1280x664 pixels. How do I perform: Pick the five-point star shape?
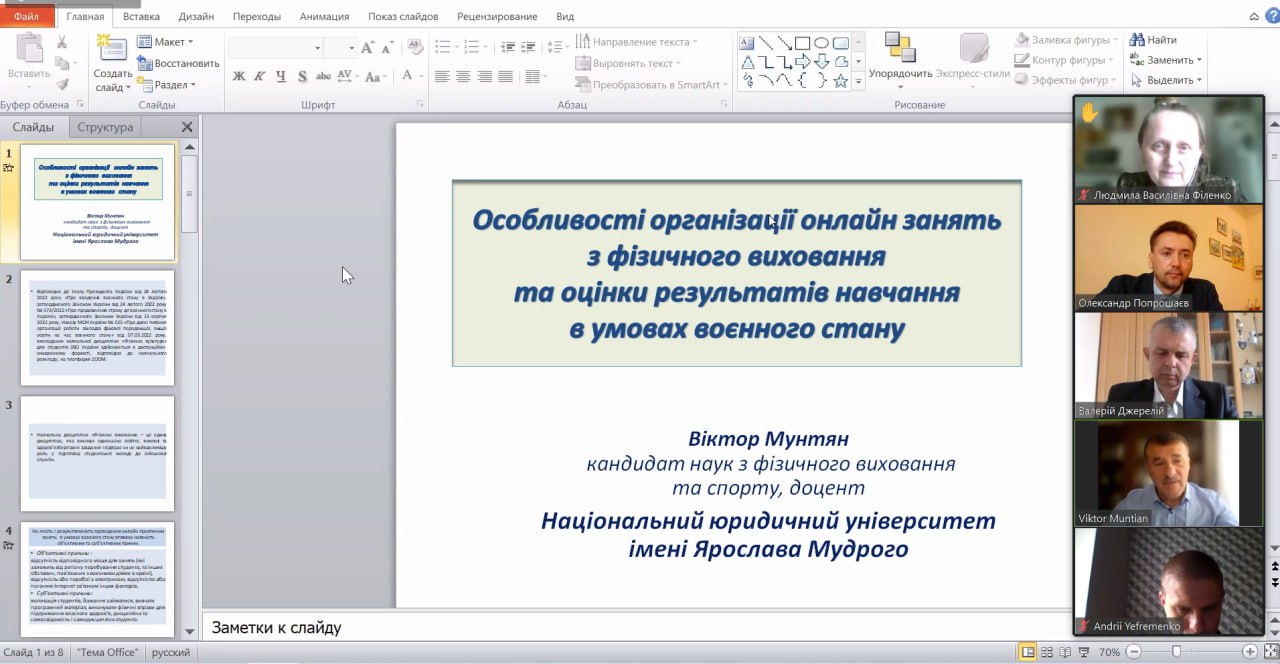coord(840,80)
